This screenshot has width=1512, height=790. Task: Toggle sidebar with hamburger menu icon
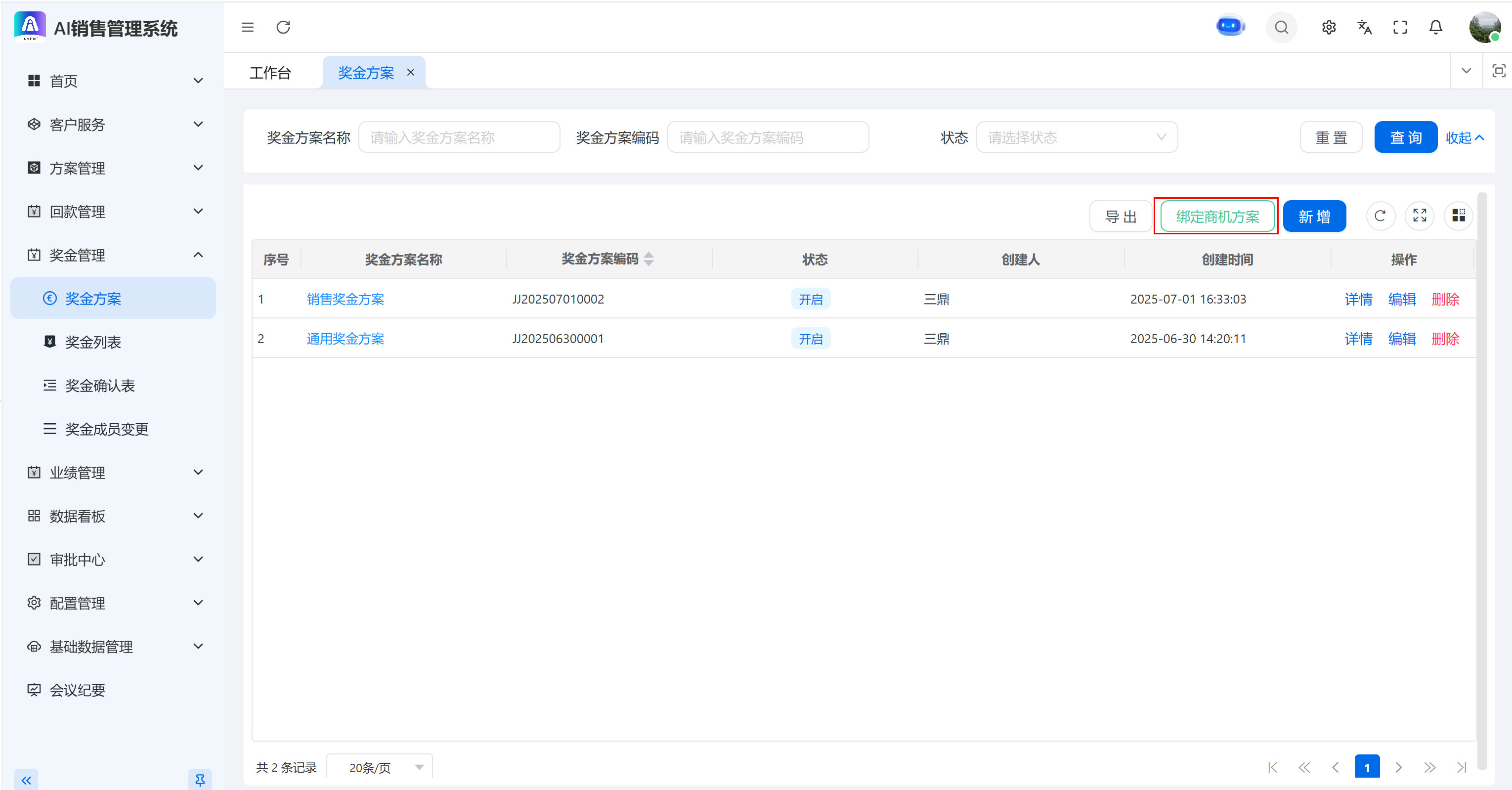[x=247, y=27]
